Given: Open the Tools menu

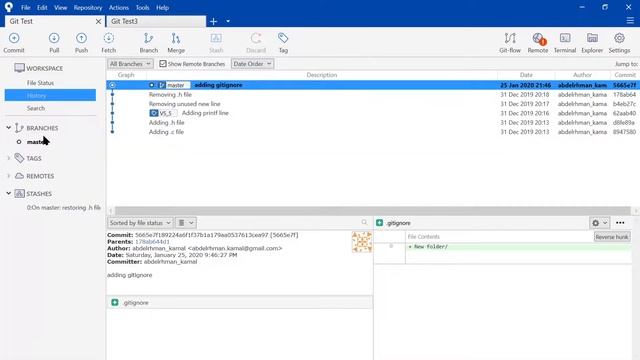Looking at the screenshot, I should point(142,7).
